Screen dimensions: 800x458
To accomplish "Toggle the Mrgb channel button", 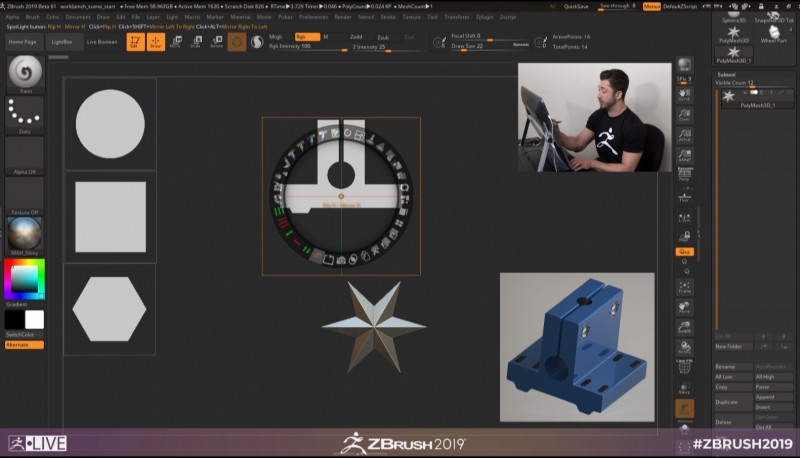I will click(276, 36).
